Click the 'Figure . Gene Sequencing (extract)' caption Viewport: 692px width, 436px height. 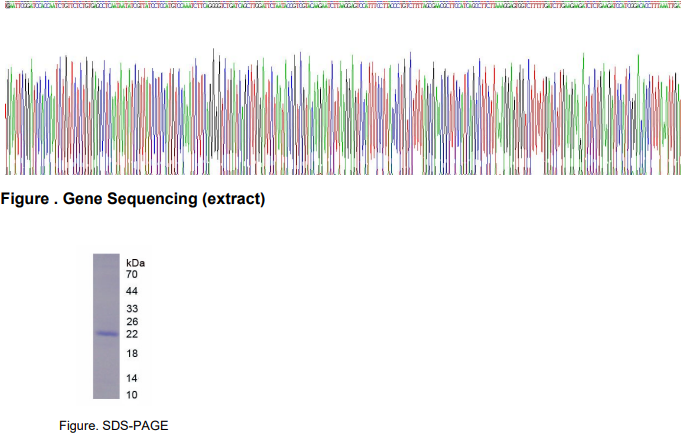coord(133,199)
